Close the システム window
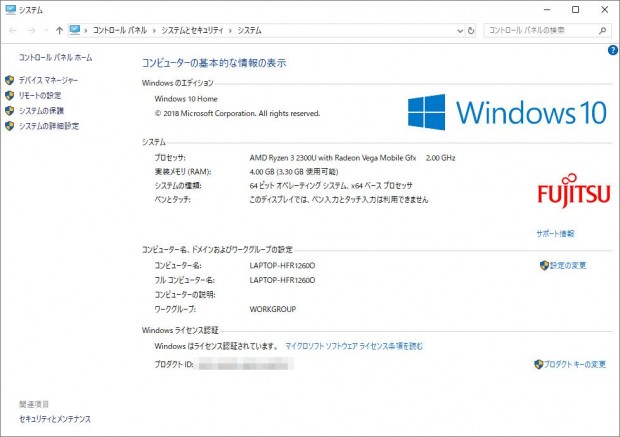The image size is (620, 437). (x=605, y=9)
